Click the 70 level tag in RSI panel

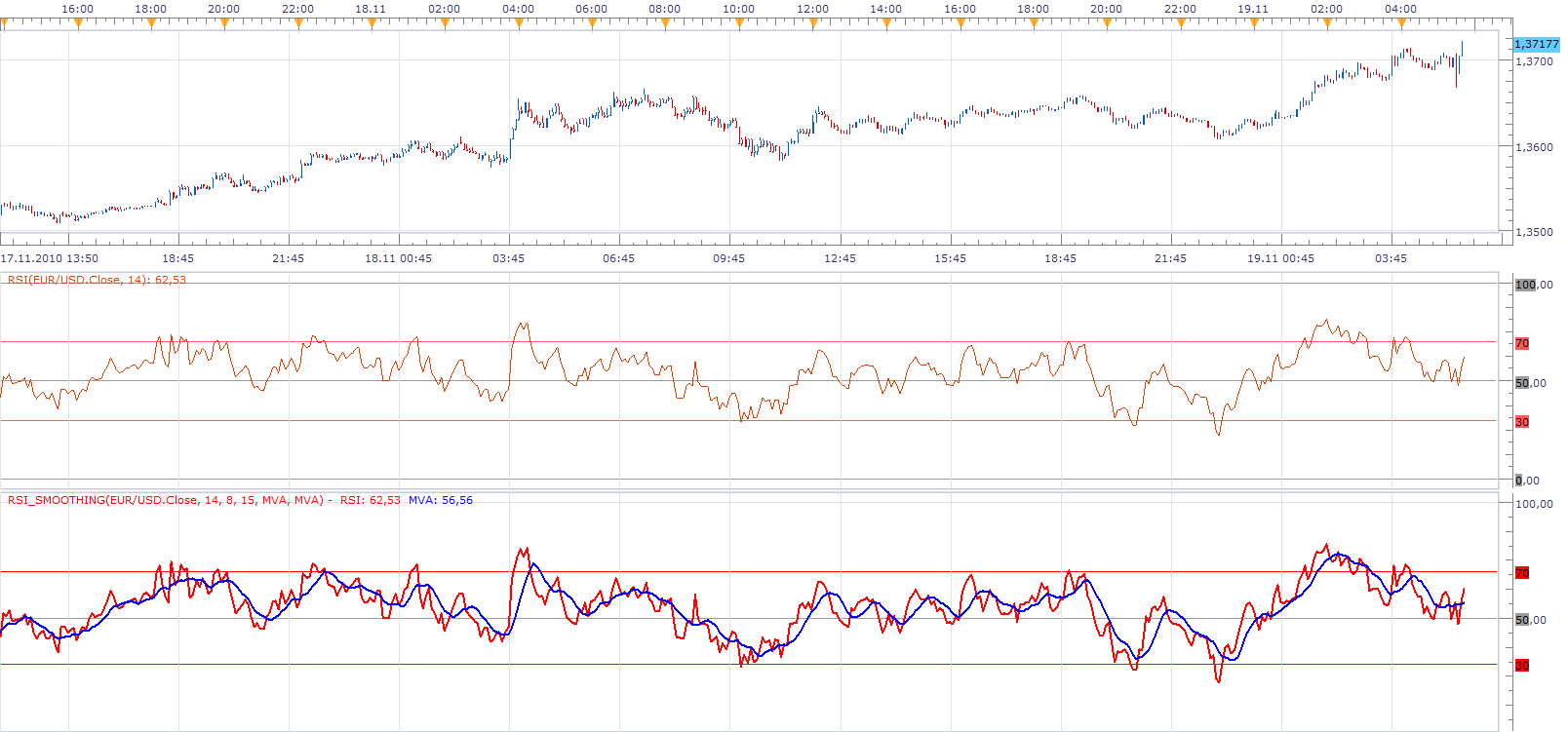point(1522,343)
